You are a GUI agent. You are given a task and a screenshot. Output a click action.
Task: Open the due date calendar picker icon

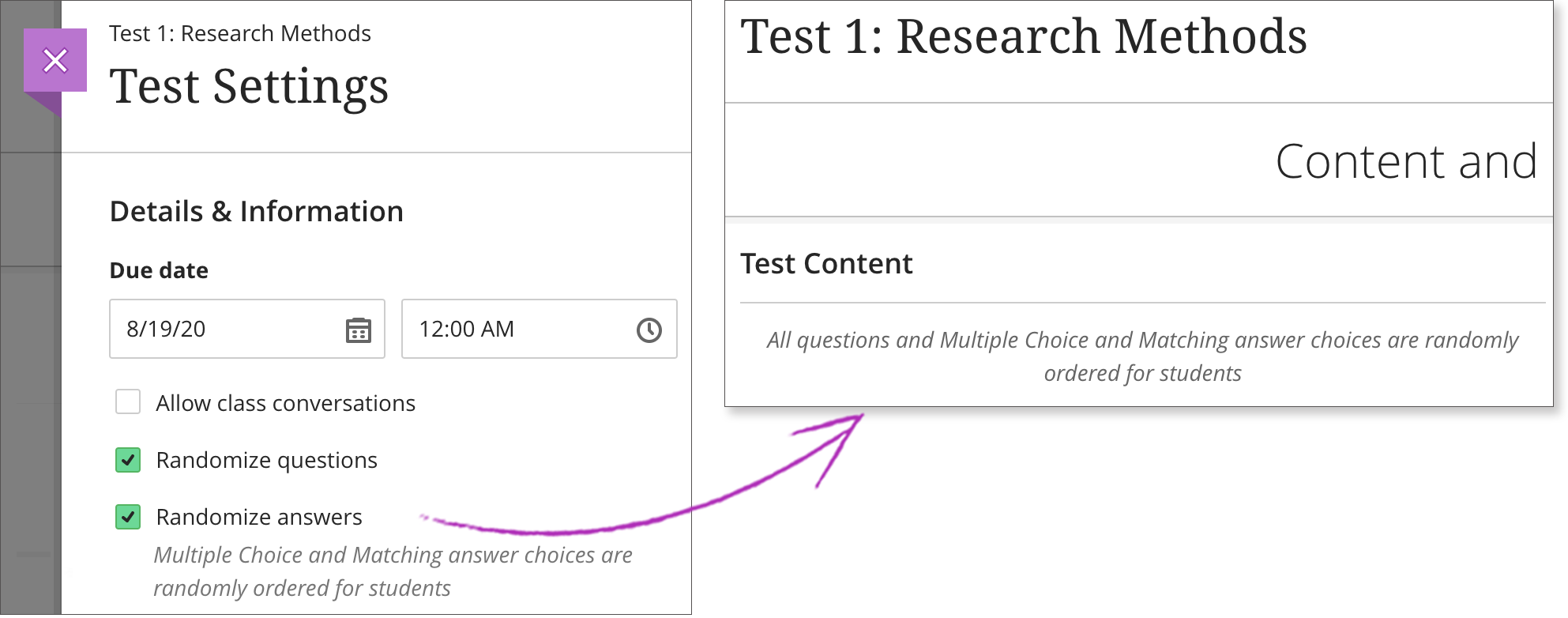(359, 330)
